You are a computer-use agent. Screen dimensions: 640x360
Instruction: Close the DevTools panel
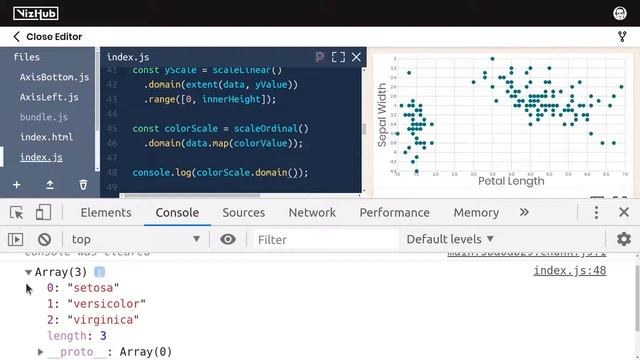click(624, 212)
